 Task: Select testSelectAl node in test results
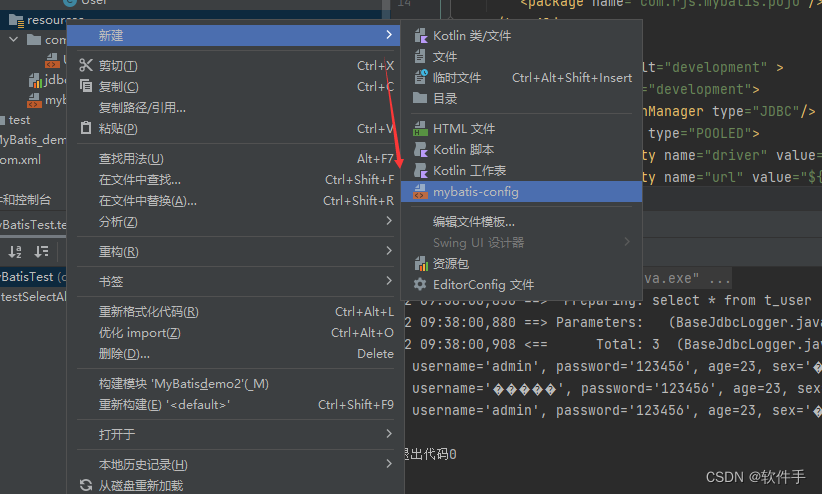coord(33,297)
